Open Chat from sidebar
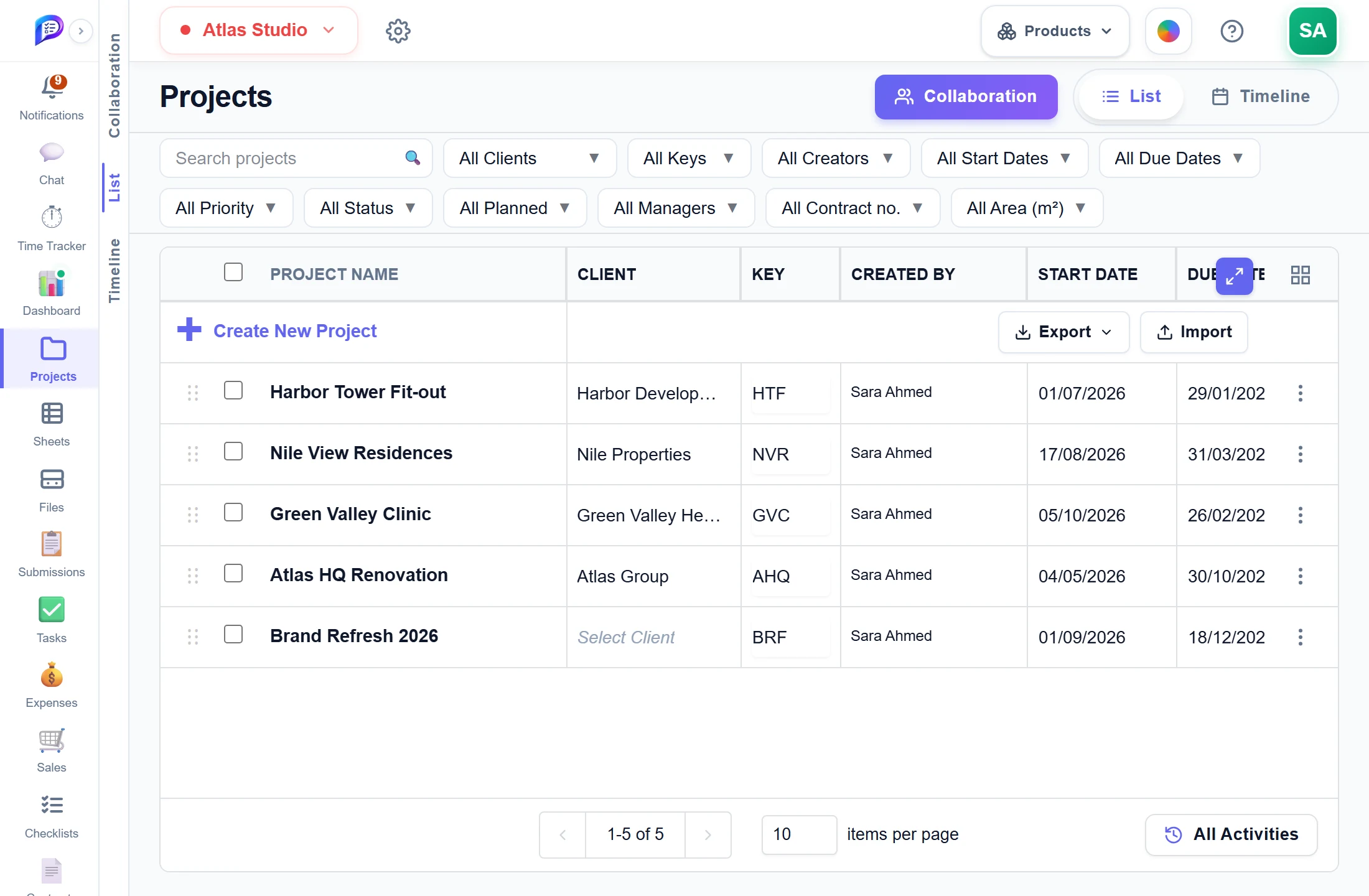This screenshot has height=896, width=1369. 52,152
